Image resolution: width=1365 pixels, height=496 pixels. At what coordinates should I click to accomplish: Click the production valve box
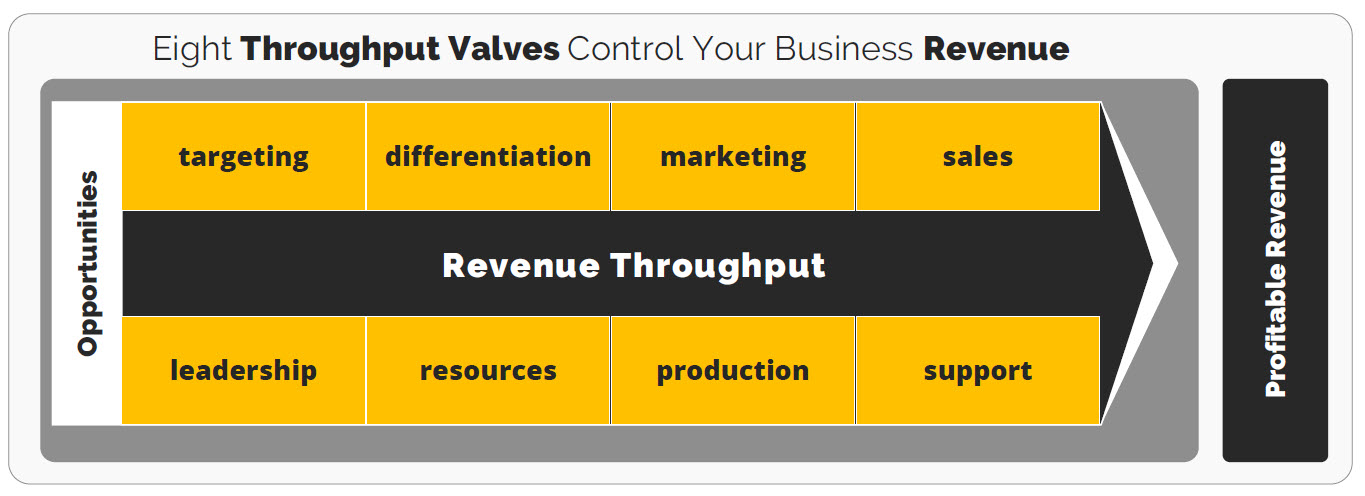[733, 370]
